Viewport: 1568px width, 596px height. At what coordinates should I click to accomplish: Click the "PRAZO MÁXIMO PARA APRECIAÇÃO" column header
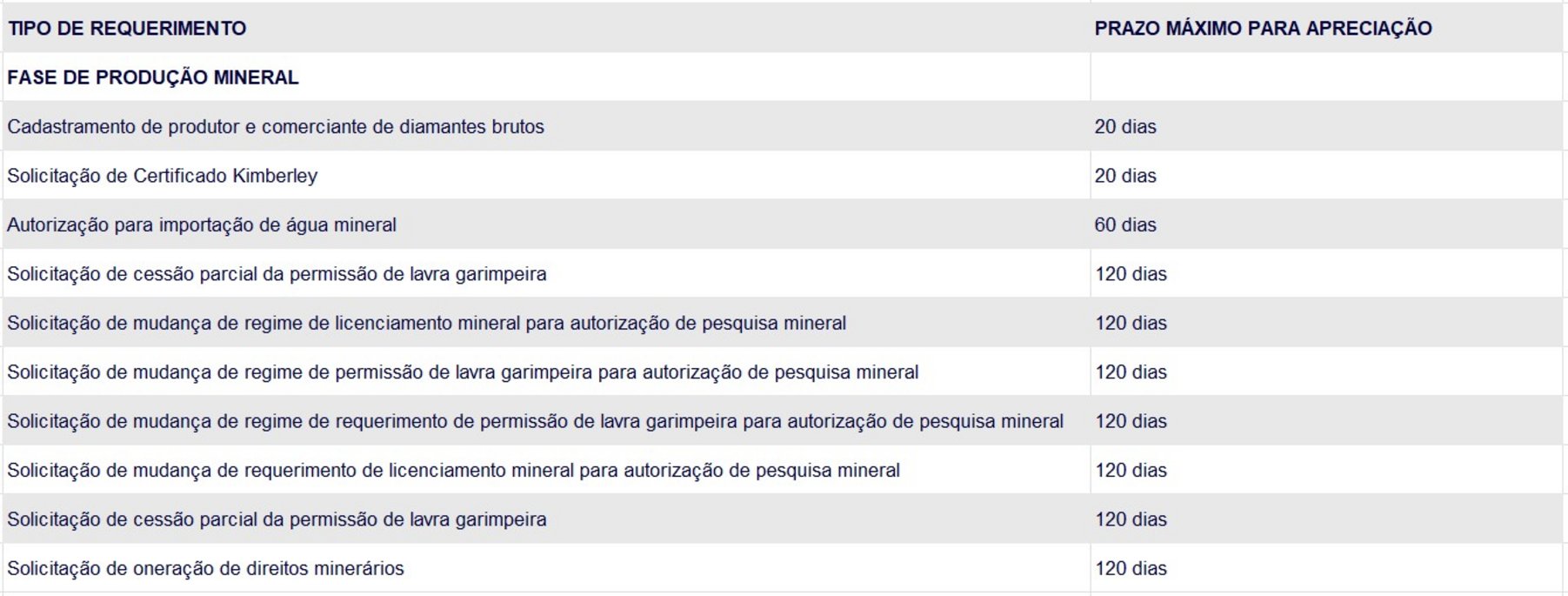point(1263,29)
